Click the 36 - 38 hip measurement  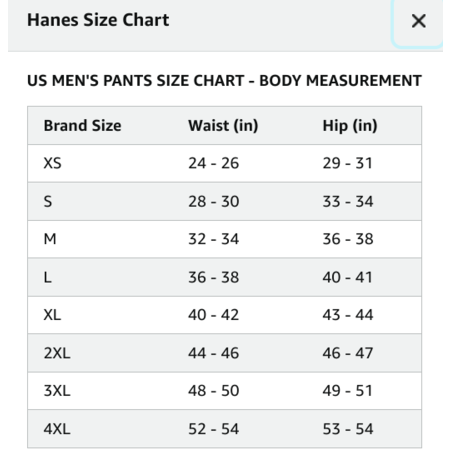pos(348,239)
